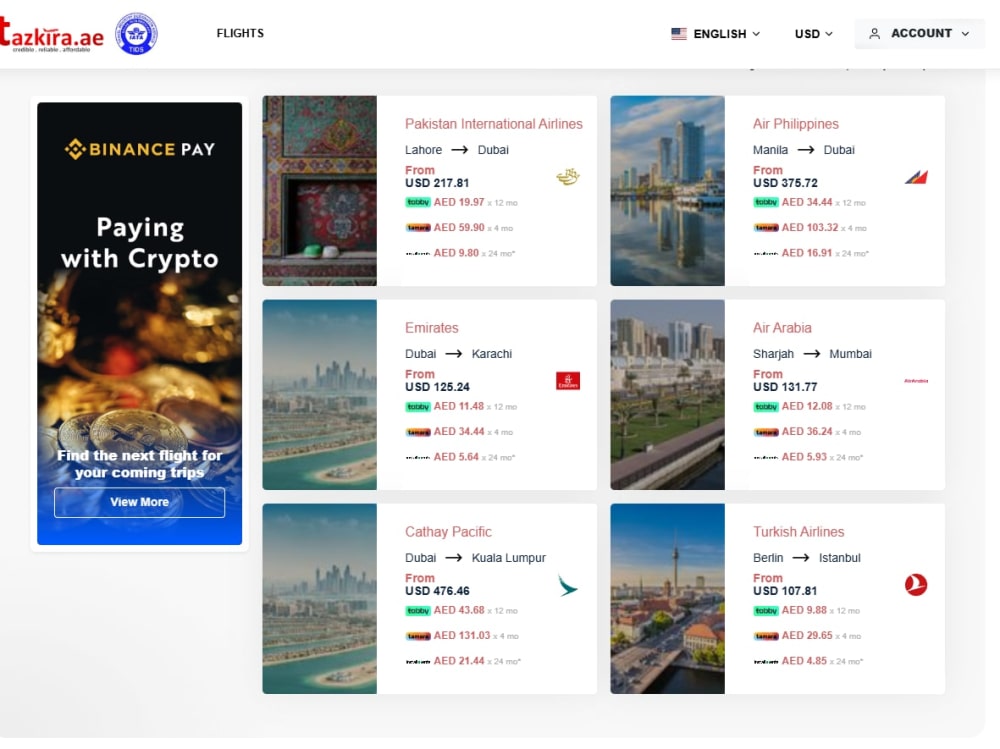1000x749 pixels.
Task: Click the Pakistan International Airlines logo icon
Action: 568,177
